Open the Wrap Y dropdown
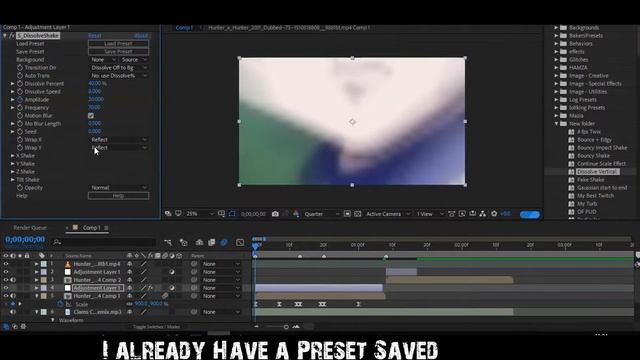The height and width of the screenshot is (360, 640). pos(118,148)
